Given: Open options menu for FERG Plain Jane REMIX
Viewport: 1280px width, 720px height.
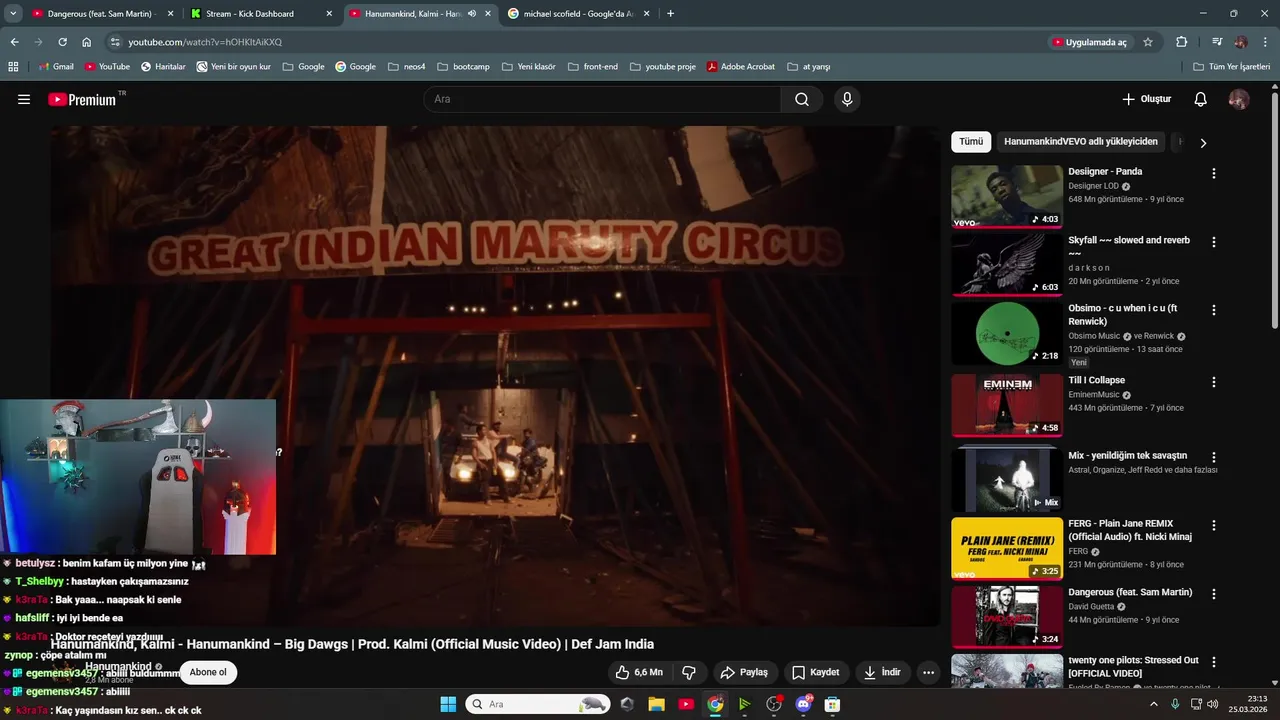Looking at the screenshot, I should click(x=1214, y=525).
